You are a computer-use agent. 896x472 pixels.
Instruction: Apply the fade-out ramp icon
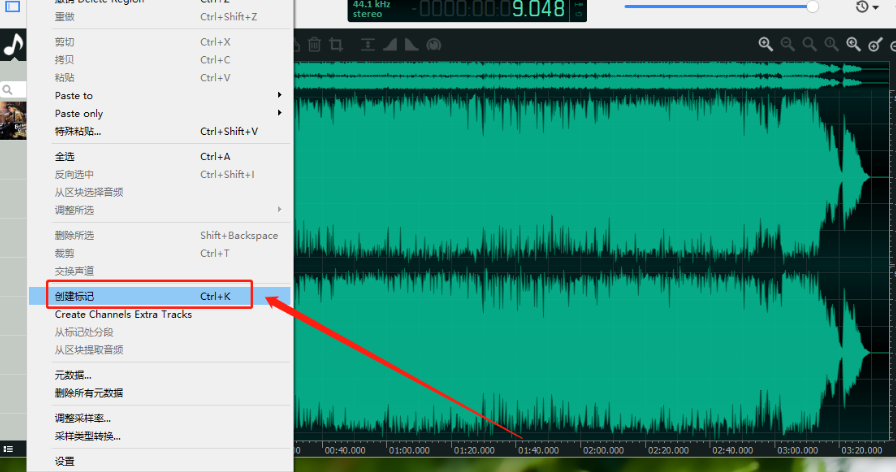click(x=411, y=45)
